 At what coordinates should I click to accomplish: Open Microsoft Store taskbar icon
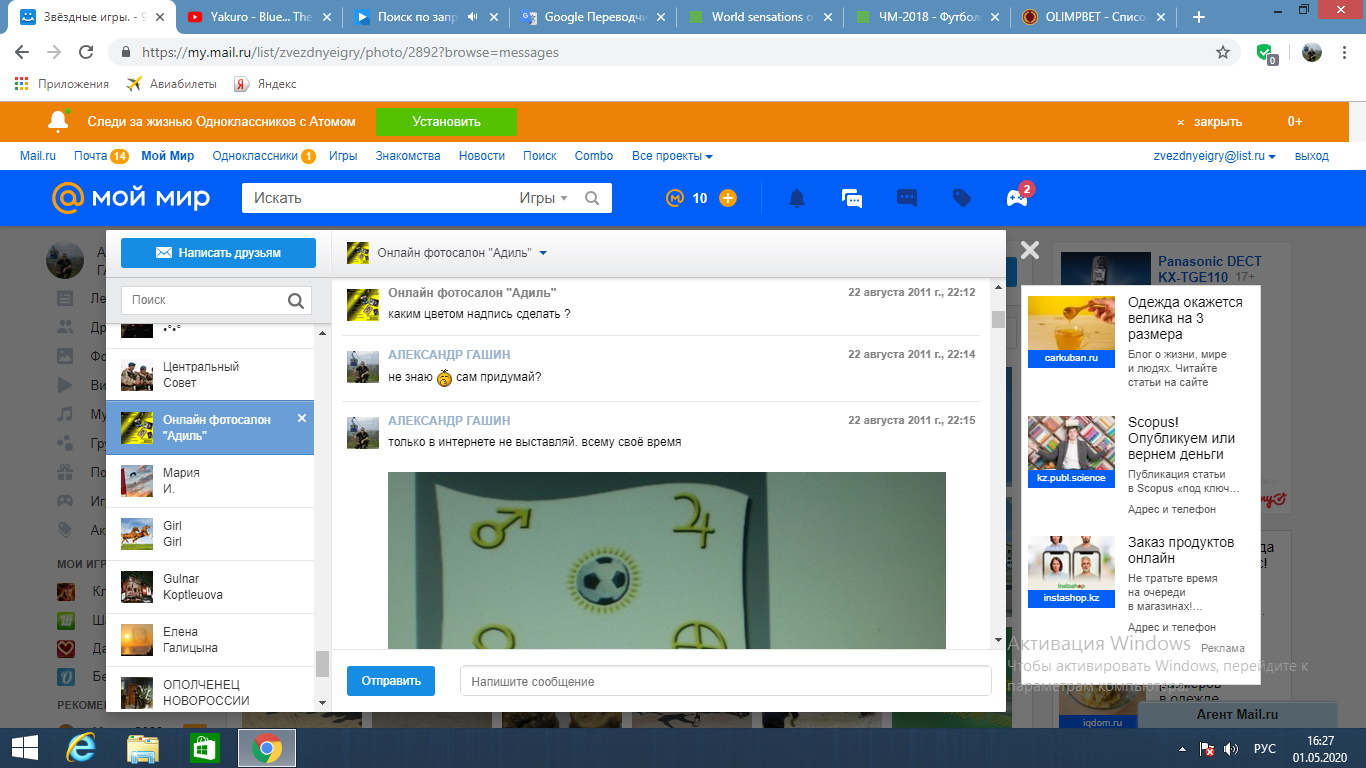204,748
